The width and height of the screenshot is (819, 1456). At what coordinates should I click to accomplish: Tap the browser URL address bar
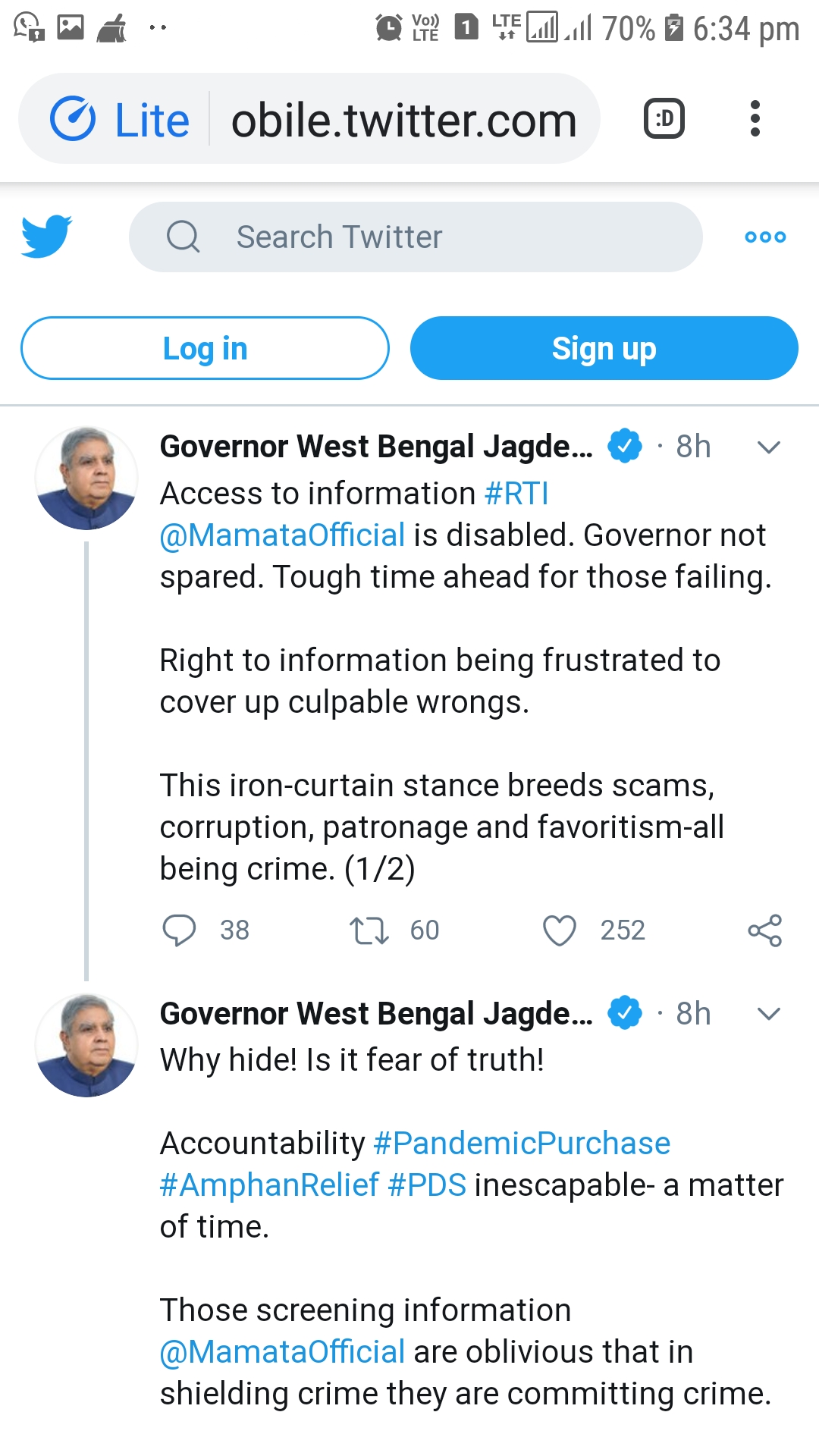403,119
